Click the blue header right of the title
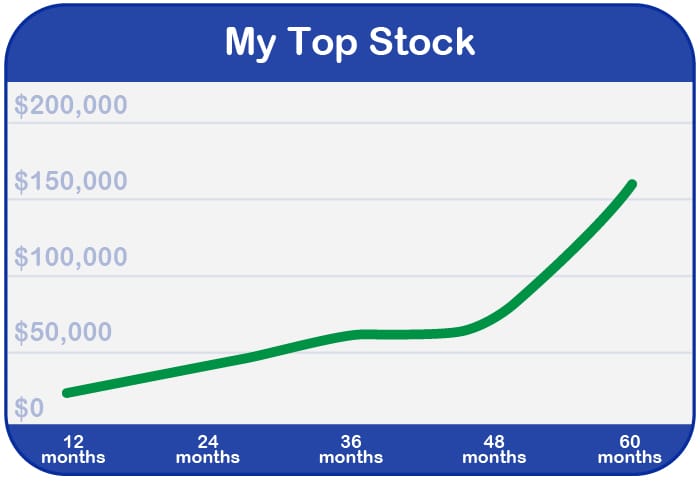Image resolution: width=700 pixels, height=489 pixels. tap(590, 43)
